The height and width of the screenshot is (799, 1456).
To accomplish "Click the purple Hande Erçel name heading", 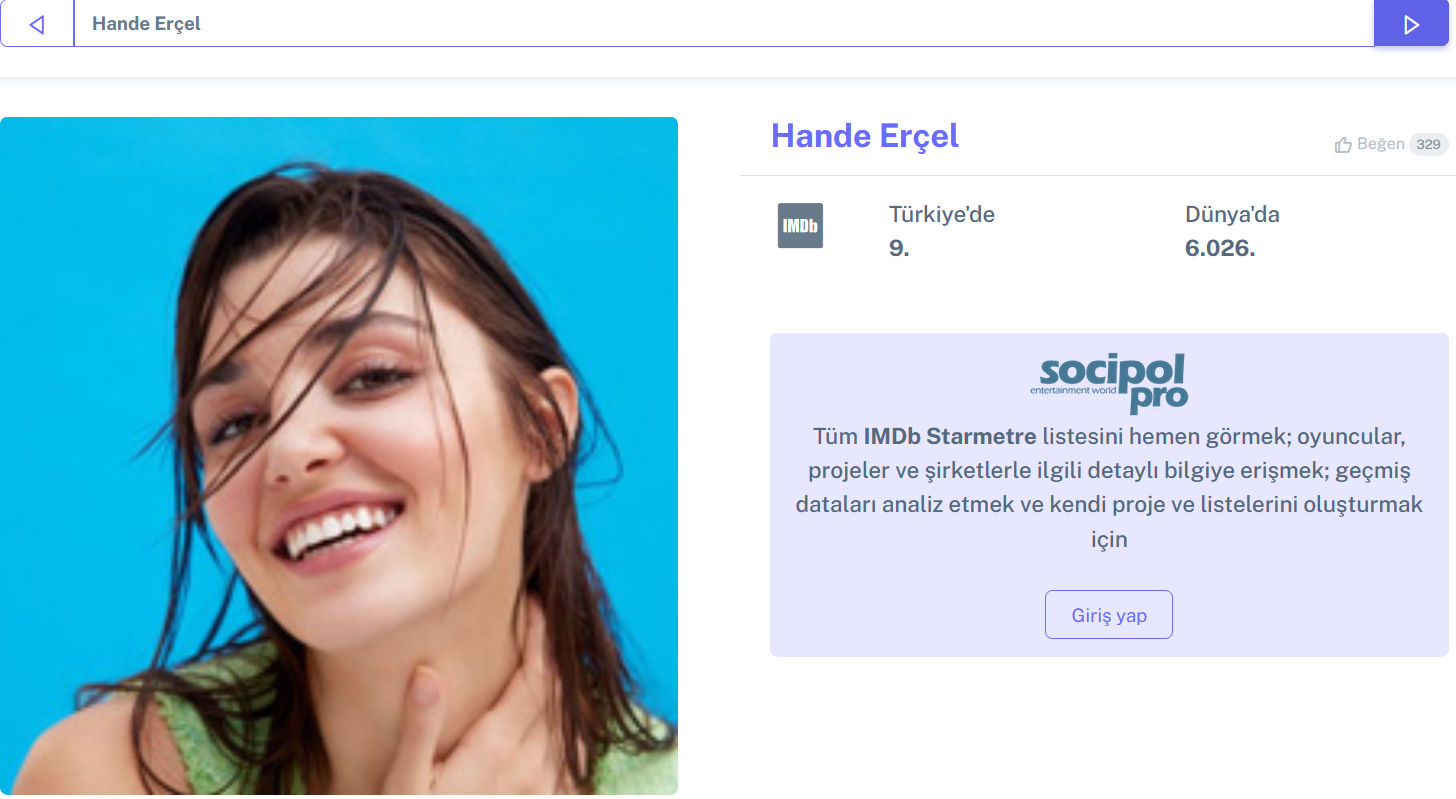I will pos(865,136).
